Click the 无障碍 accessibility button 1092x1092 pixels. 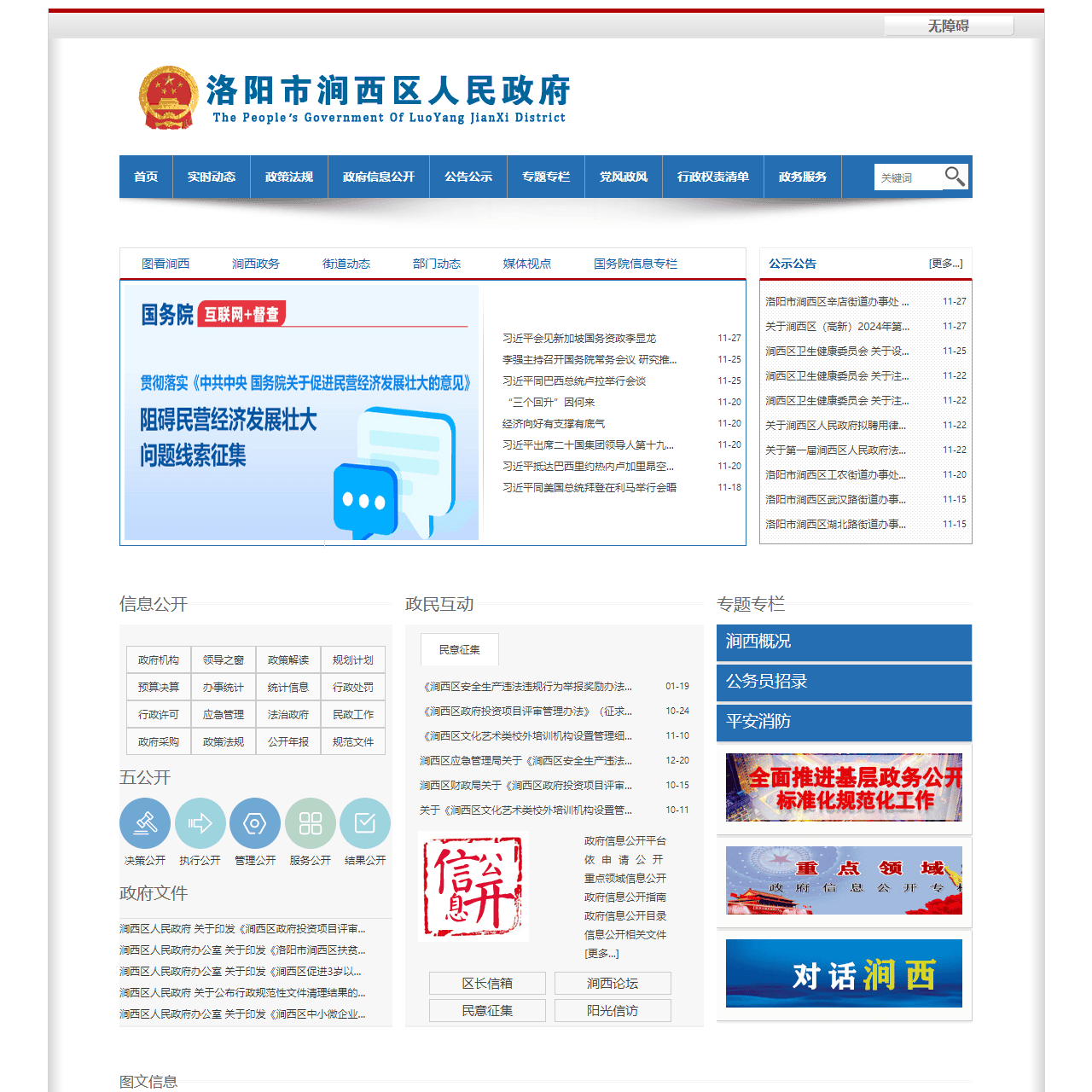[949, 26]
